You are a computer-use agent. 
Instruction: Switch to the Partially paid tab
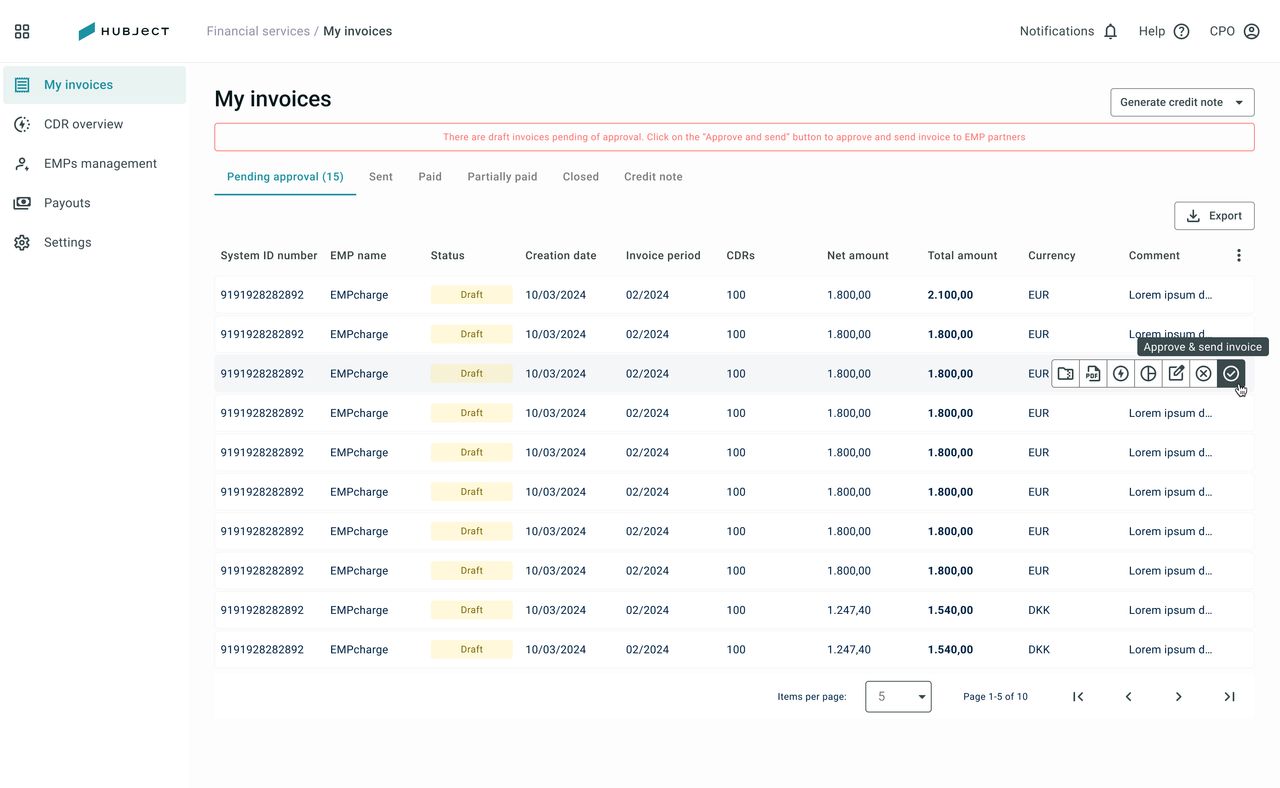click(x=502, y=177)
